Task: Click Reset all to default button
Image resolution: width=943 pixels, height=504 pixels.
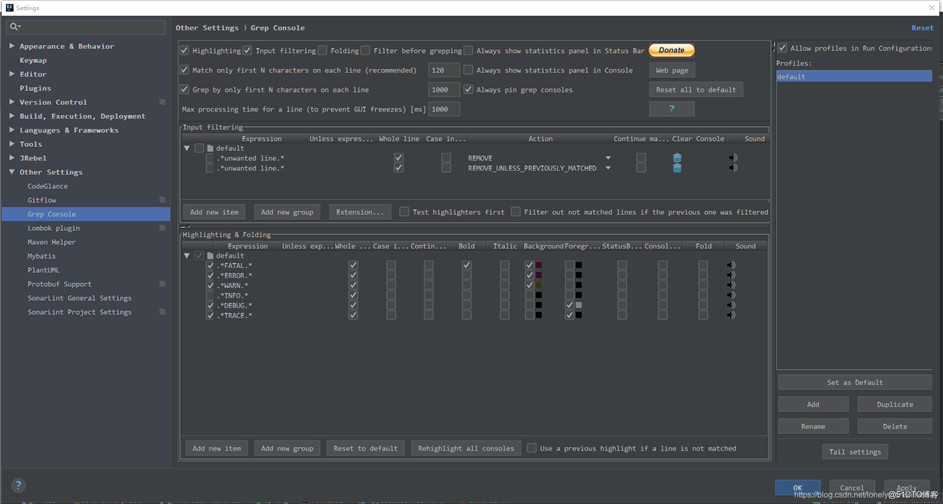Action: pyautogui.click(x=696, y=90)
